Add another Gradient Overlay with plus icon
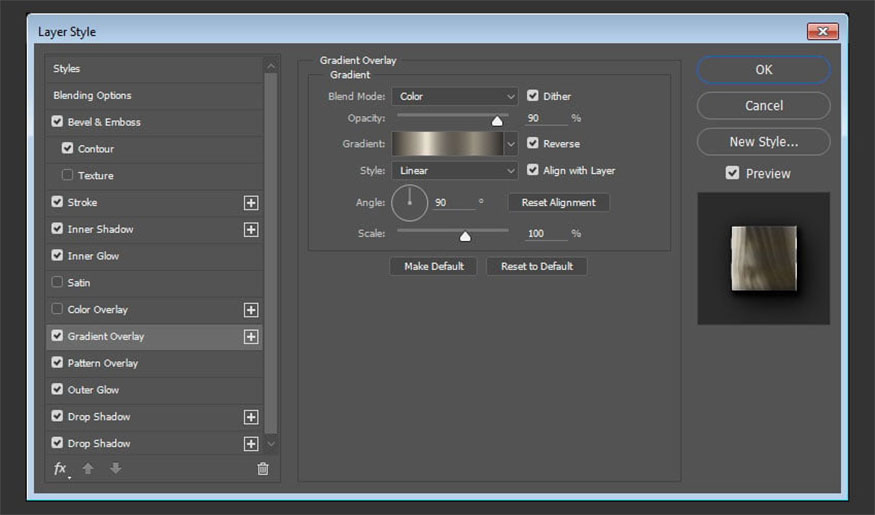Screen dimensions: 875x515 (x=251, y=337)
